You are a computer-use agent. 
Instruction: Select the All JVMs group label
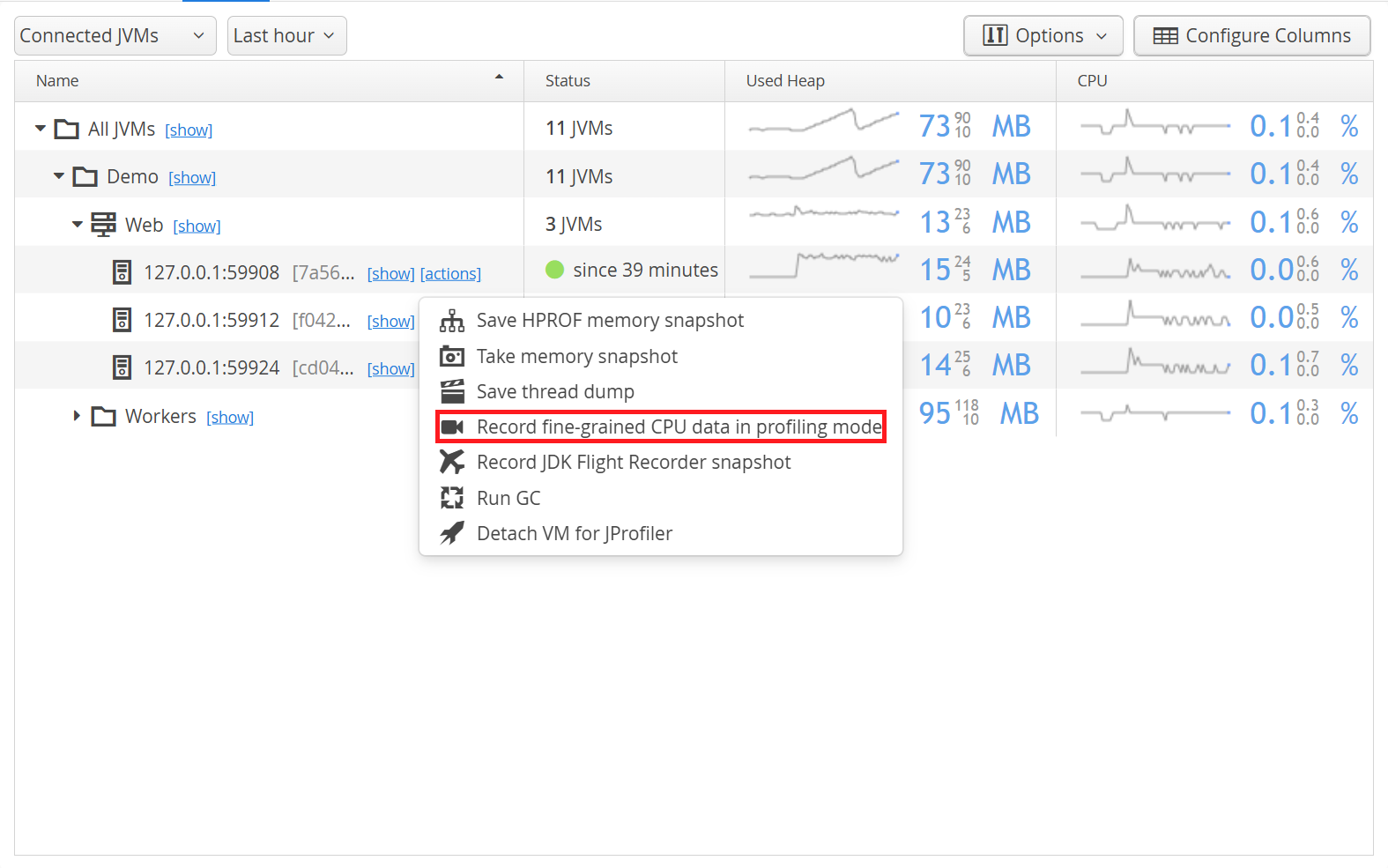click(x=122, y=130)
